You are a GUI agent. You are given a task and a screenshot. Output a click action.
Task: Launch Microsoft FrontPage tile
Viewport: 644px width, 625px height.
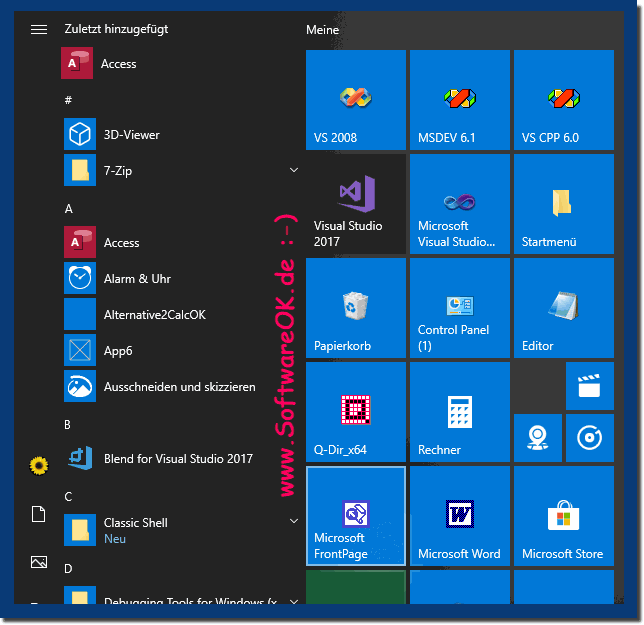[x=356, y=515]
